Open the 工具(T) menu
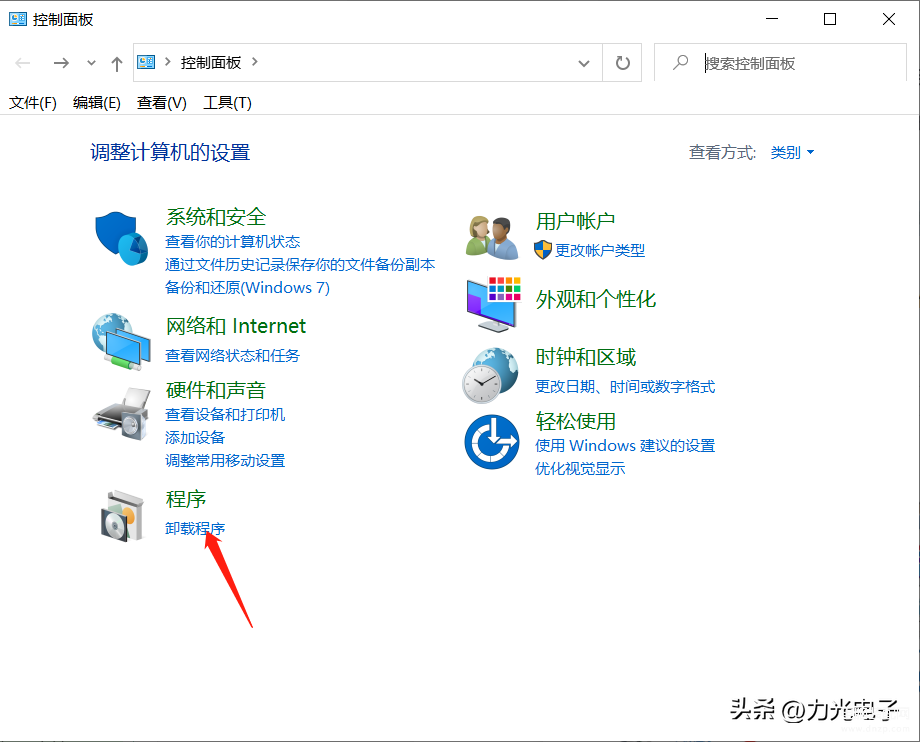The width and height of the screenshot is (920, 742). point(228,103)
